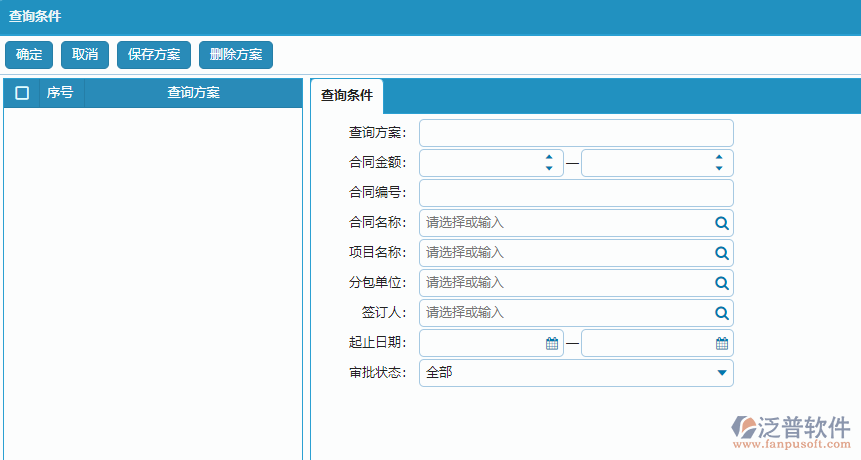Expand the 审批状态 dropdown arrow
The height and width of the screenshot is (460, 861).
722,373
